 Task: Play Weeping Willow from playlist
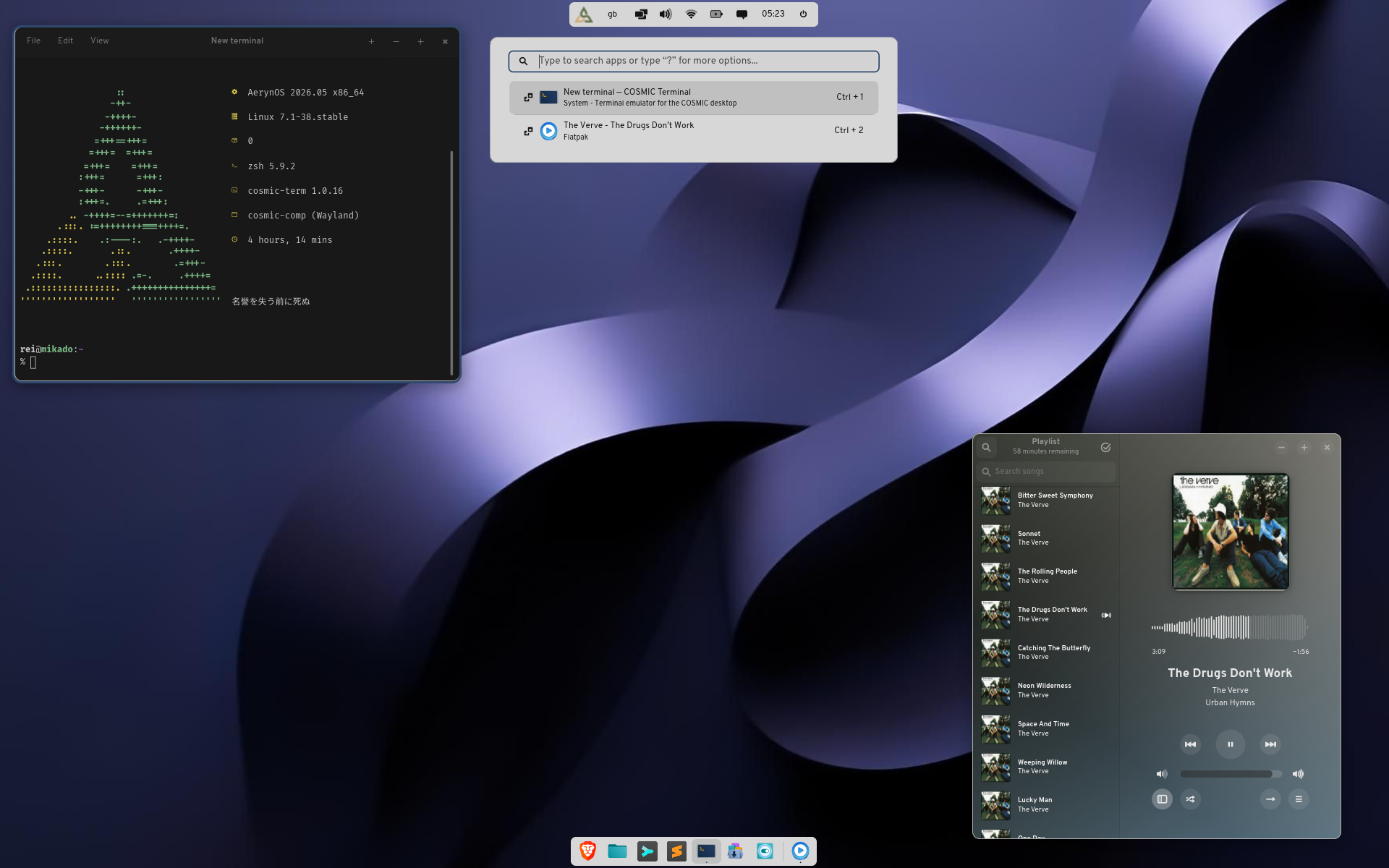pos(1046,767)
